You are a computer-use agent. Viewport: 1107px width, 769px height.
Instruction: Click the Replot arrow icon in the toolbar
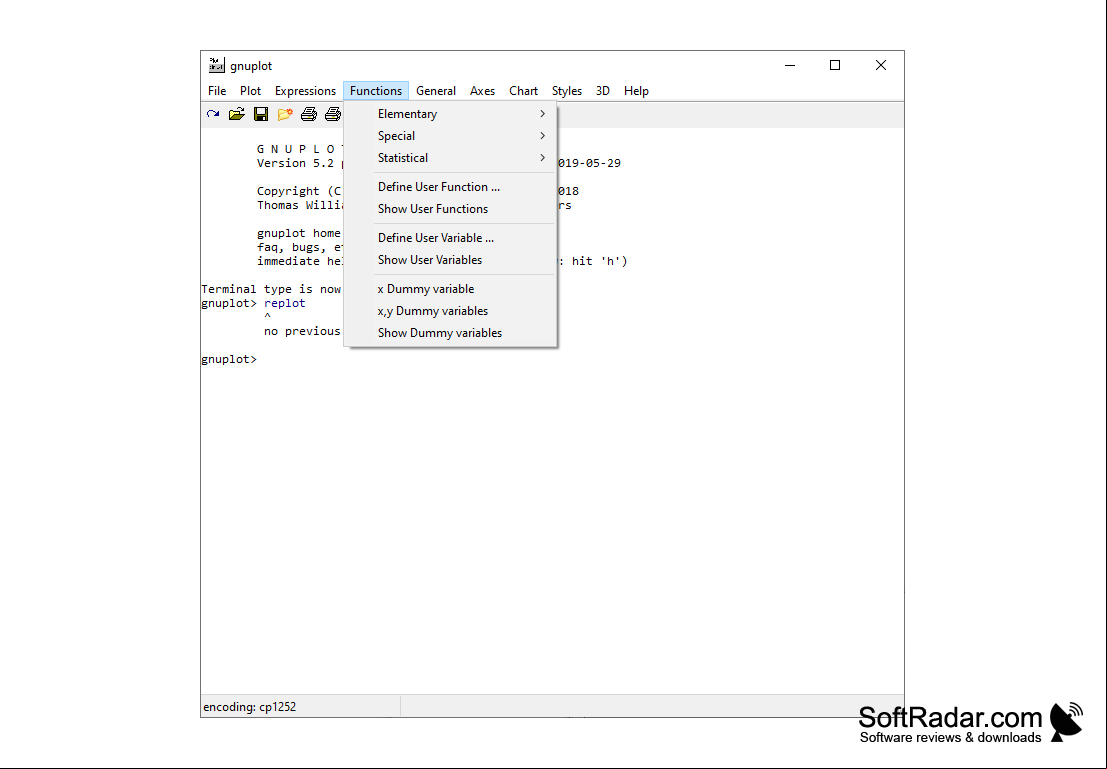coord(213,114)
